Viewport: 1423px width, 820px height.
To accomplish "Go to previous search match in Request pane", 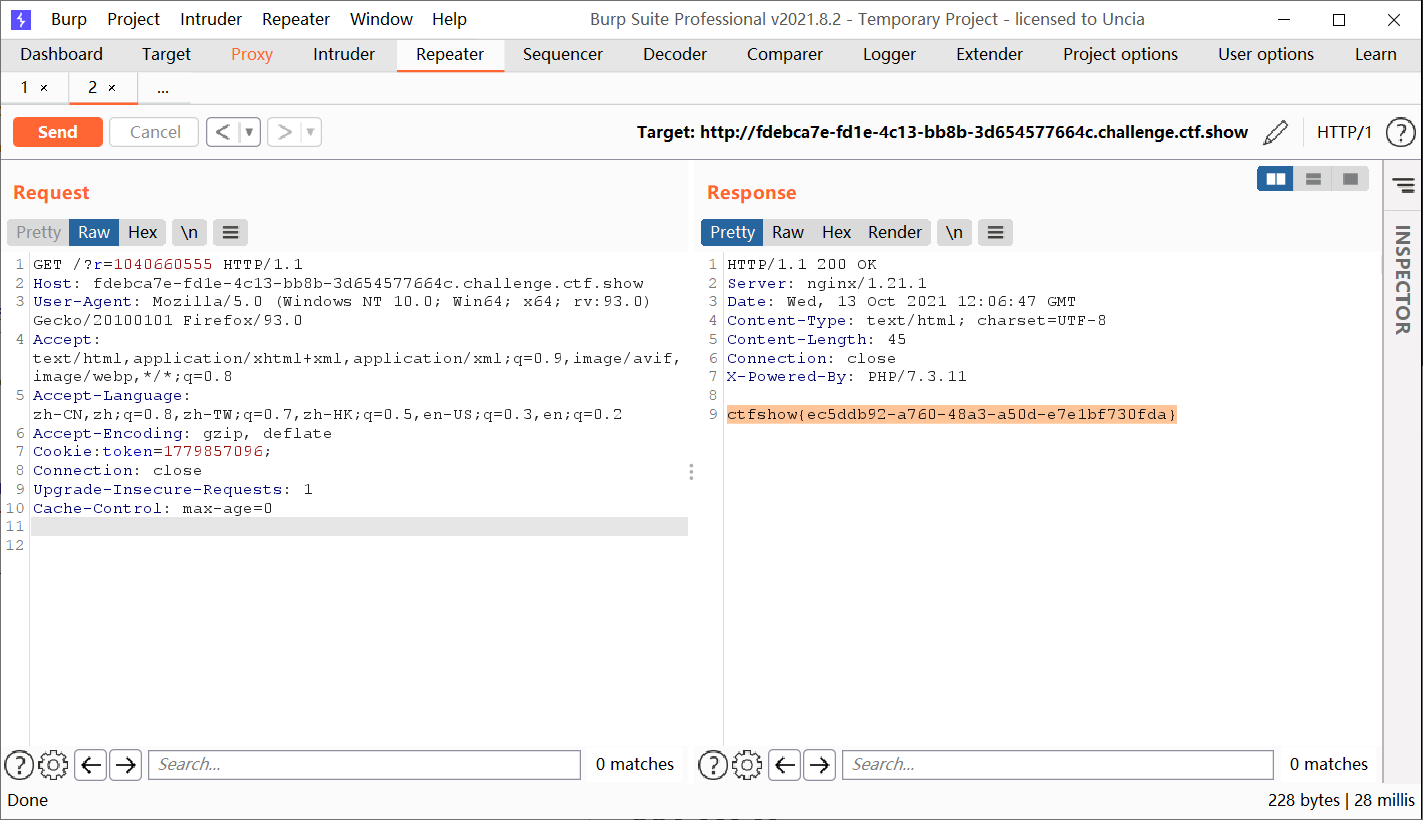I will 91,765.
